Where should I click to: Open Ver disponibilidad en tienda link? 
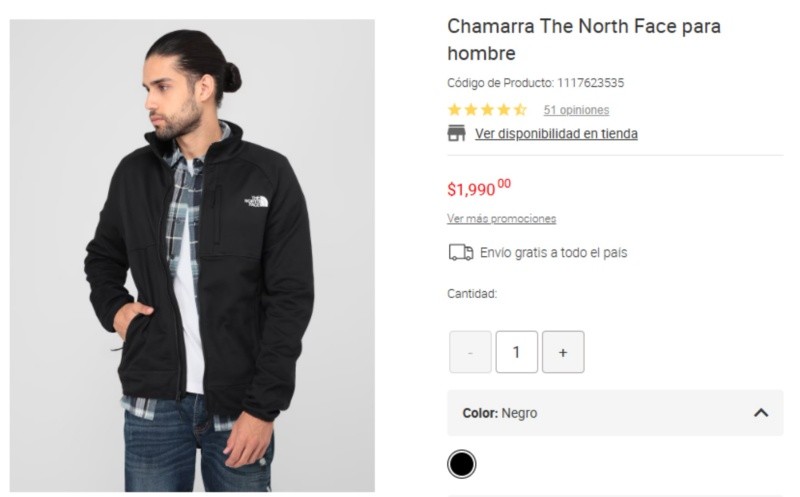(556, 134)
